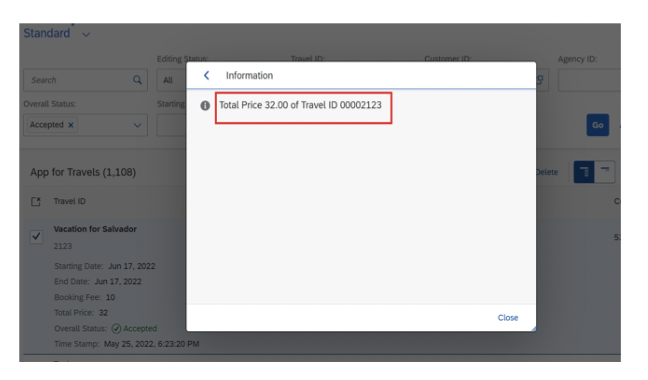Click the back arrow in Information dialog
Screen dimensions: 648x380
206,75
